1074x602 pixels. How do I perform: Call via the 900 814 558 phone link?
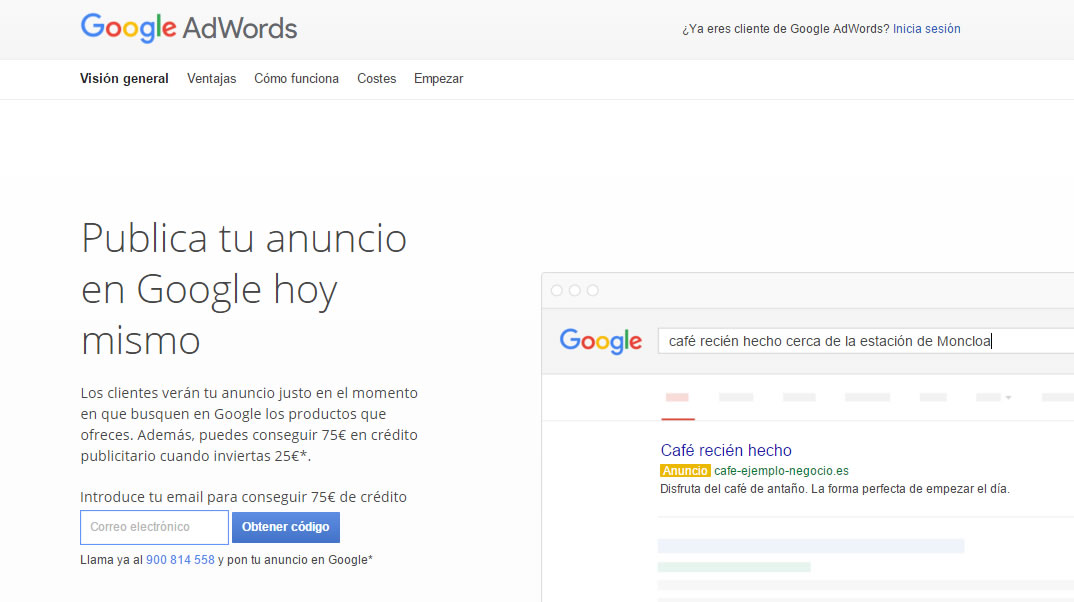pyautogui.click(x=180, y=560)
